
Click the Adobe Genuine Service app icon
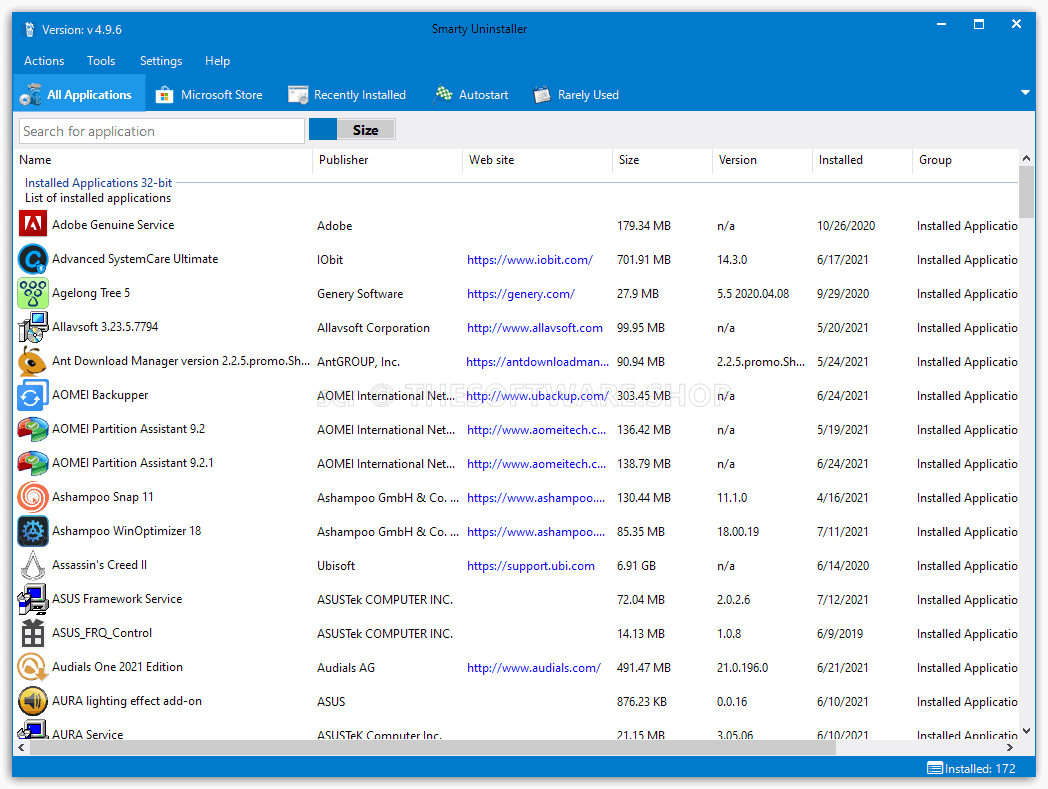click(x=33, y=224)
